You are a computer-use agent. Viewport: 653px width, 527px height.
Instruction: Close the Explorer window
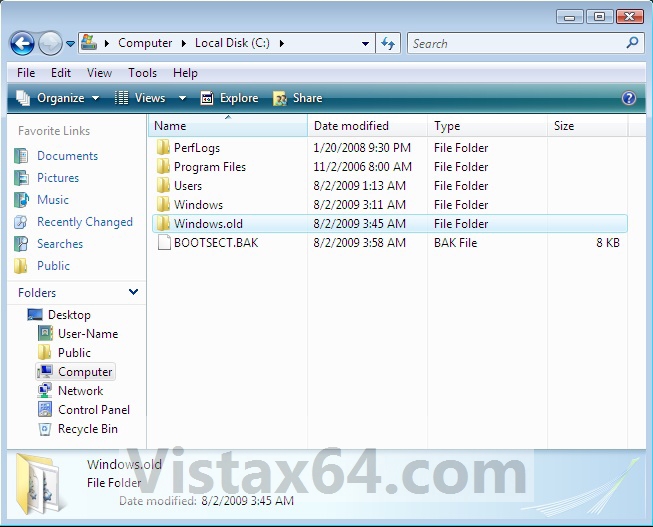[x=630, y=17]
